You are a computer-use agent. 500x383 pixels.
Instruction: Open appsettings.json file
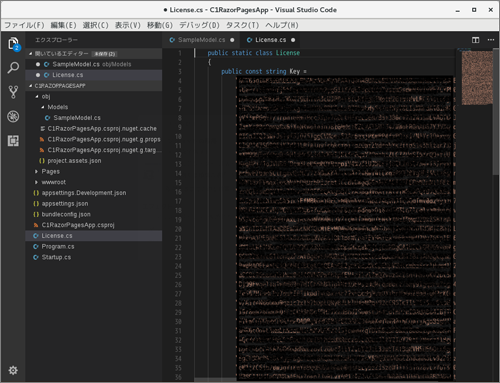coord(94,204)
